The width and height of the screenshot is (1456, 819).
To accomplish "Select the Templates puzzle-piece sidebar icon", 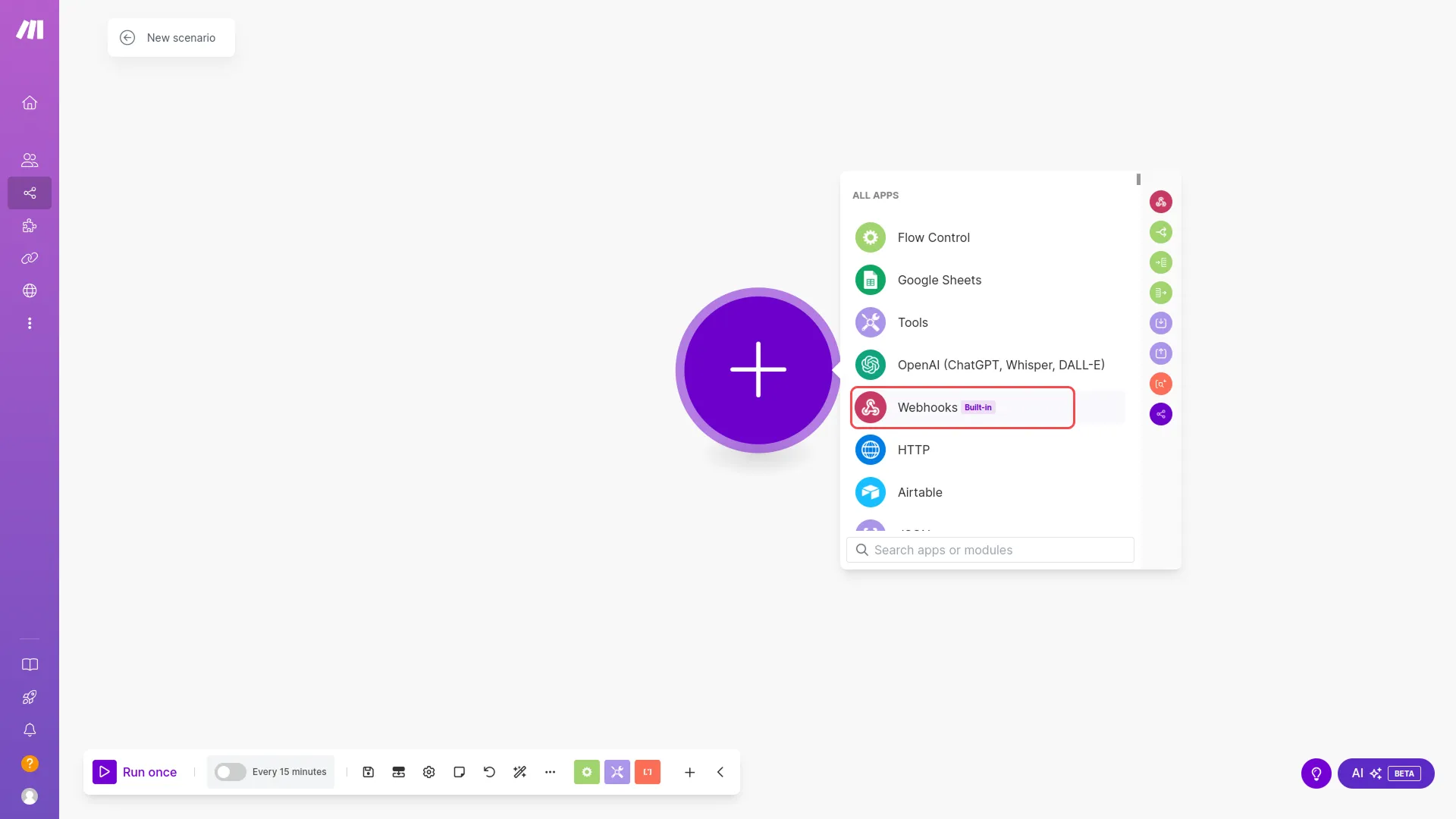I will pos(30,225).
